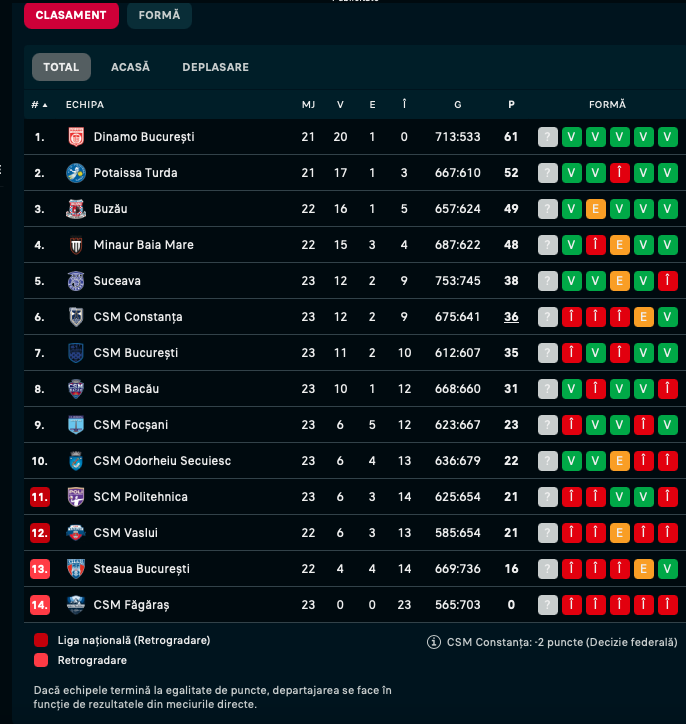Sort standings by P points column
Screen dimensions: 686x724
click(x=511, y=105)
